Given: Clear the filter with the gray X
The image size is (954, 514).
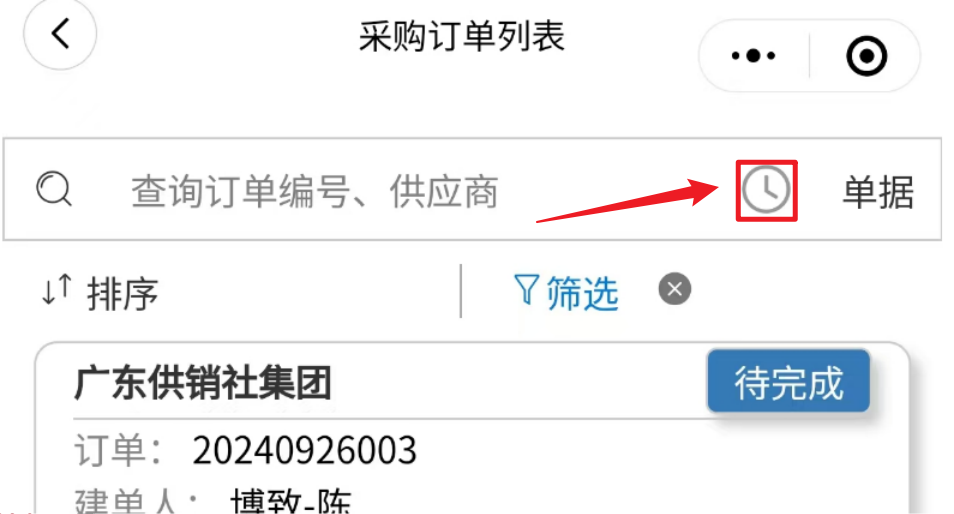Looking at the screenshot, I should coord(675,289).
